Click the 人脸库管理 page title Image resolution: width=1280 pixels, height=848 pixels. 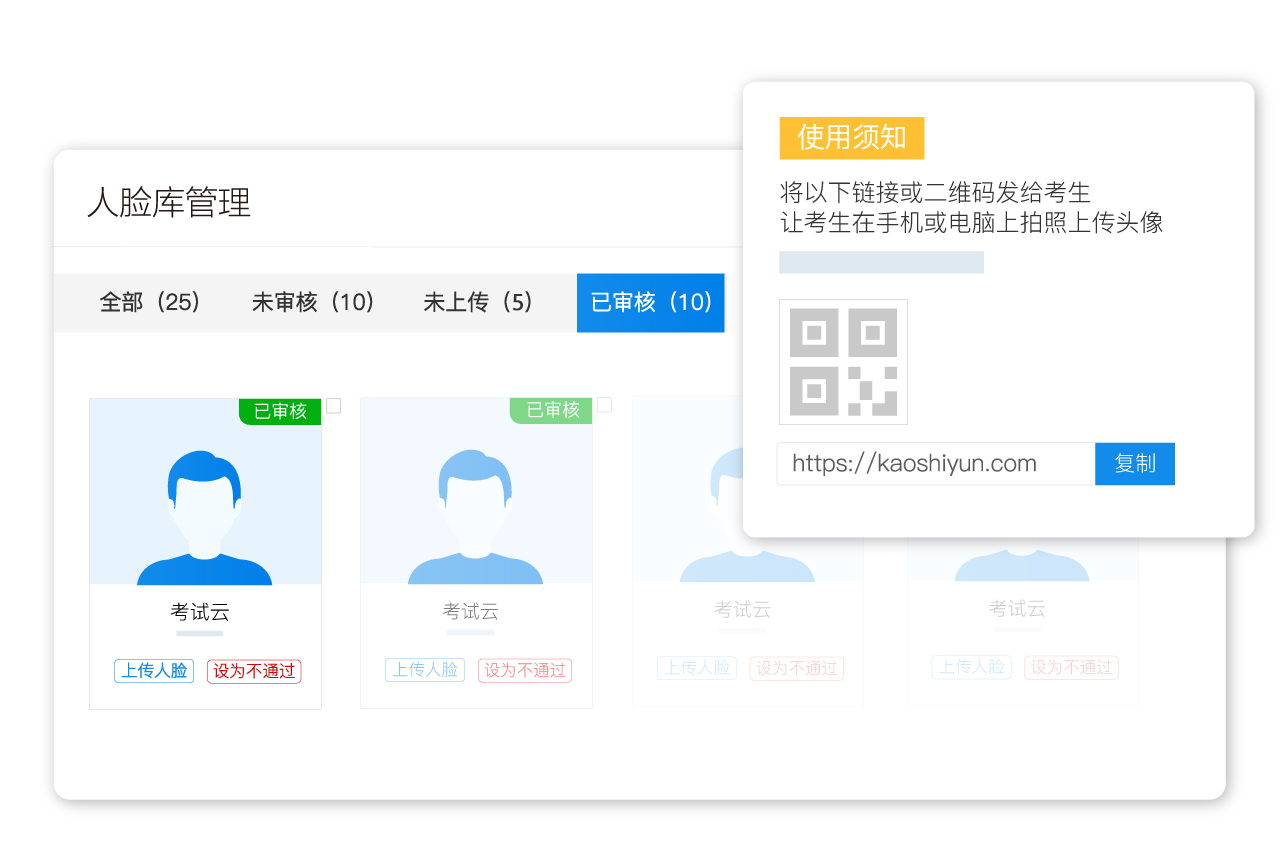169,203
